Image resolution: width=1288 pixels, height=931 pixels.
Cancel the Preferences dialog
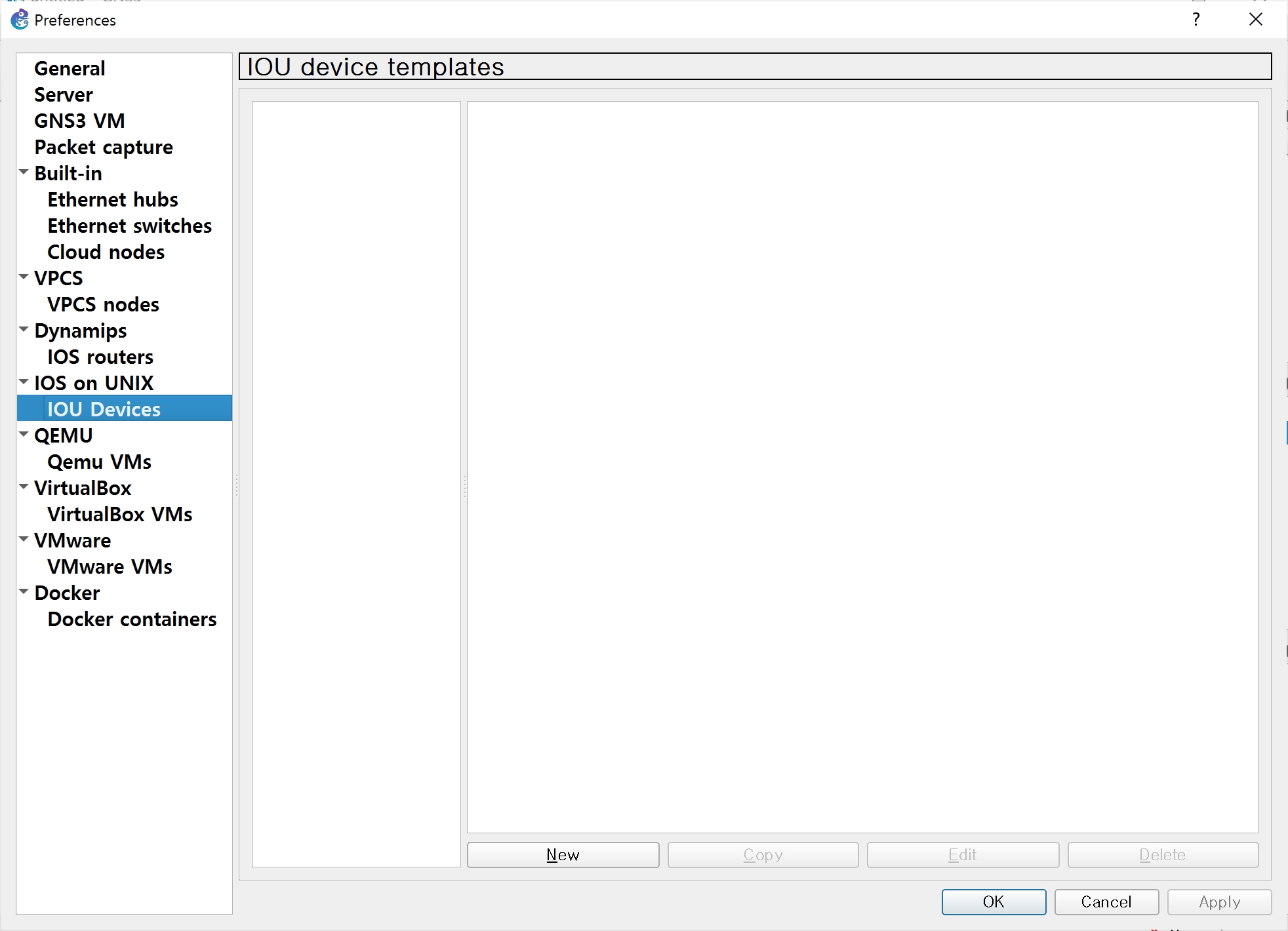tap(1106, 901)
